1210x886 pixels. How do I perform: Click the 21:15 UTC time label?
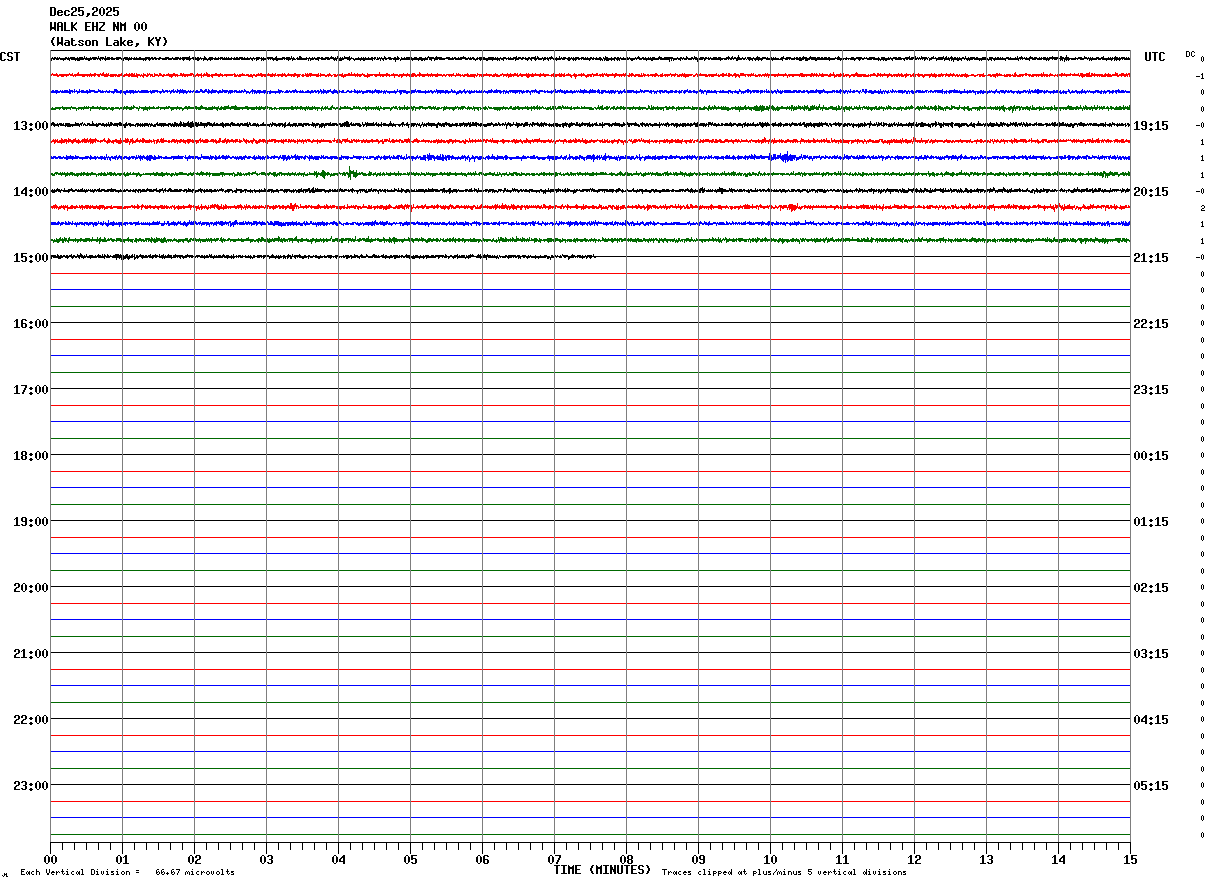[1151, 258]
